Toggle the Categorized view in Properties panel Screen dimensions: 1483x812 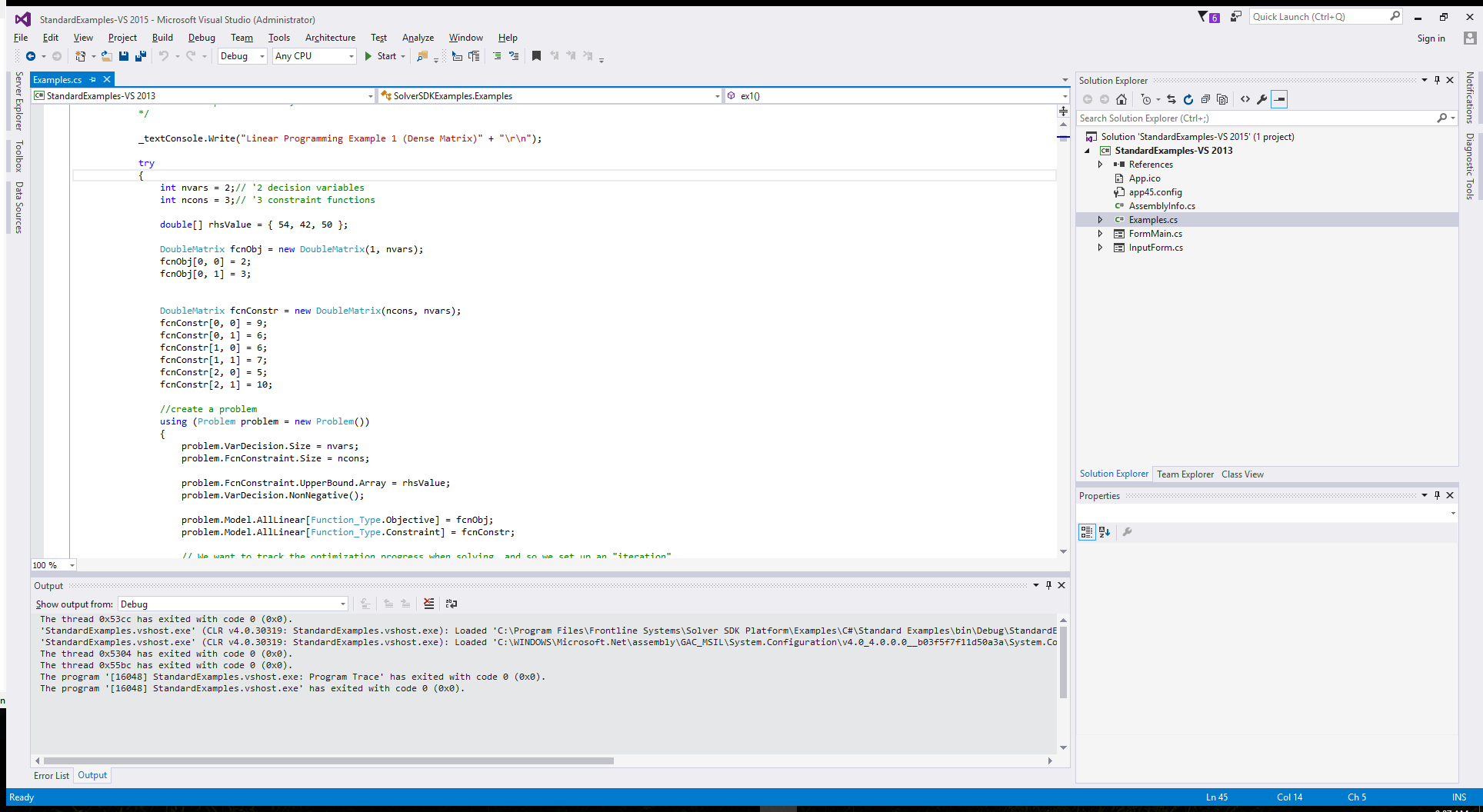(x=1086, y=532)
